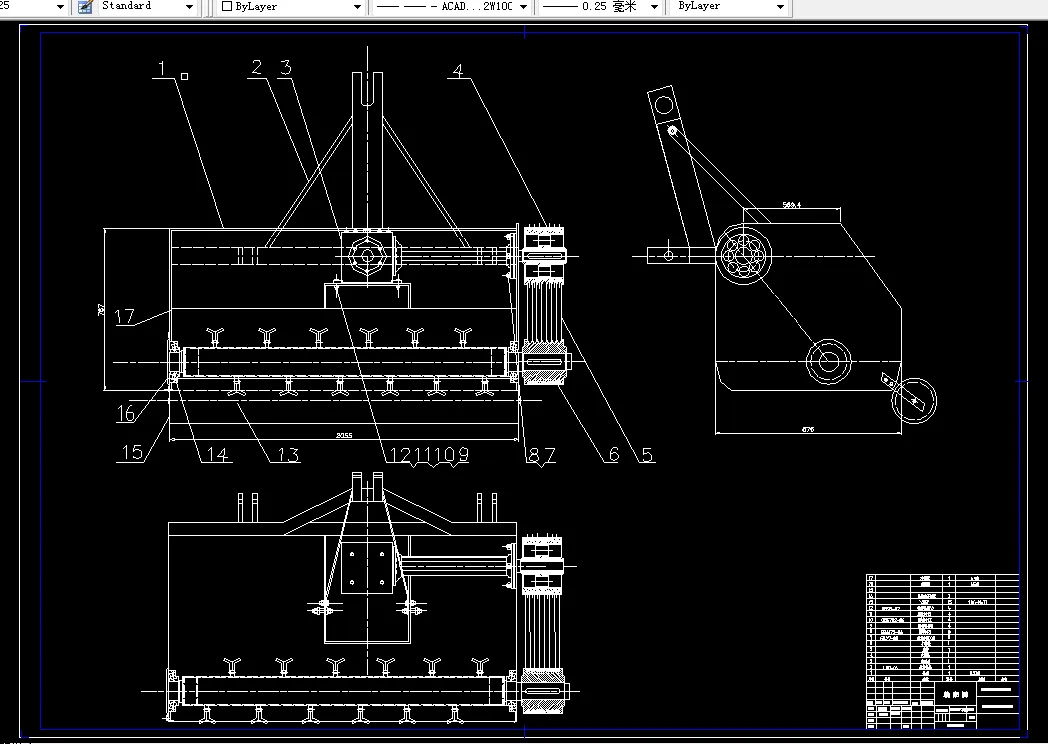The image size is (1048, 744).
Task: Select part callout number 13
Action: point(288,455)
